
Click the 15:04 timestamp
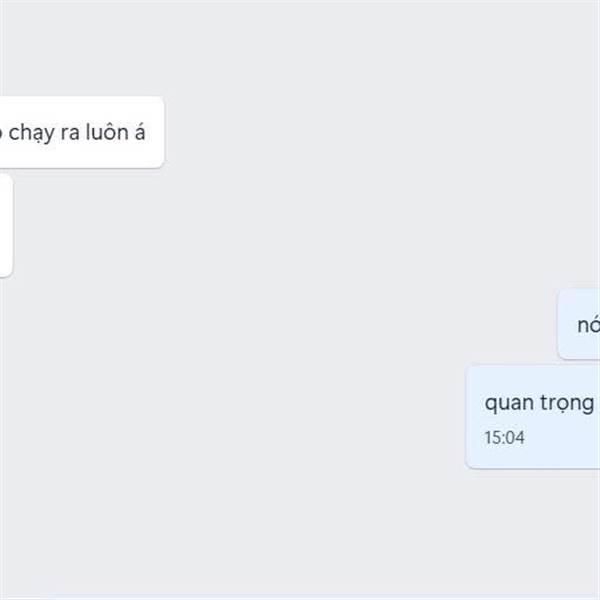tap(504, 437)
